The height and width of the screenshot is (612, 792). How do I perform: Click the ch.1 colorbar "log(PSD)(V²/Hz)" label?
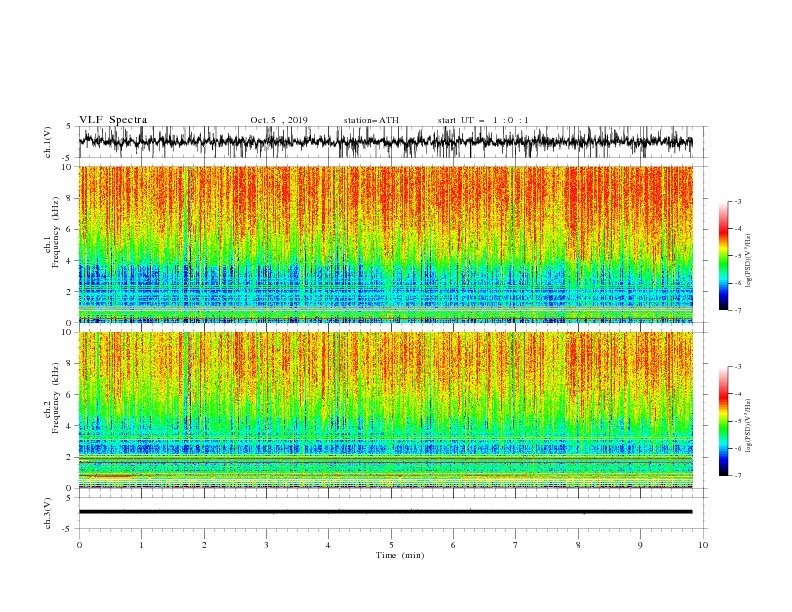[748, 261]
